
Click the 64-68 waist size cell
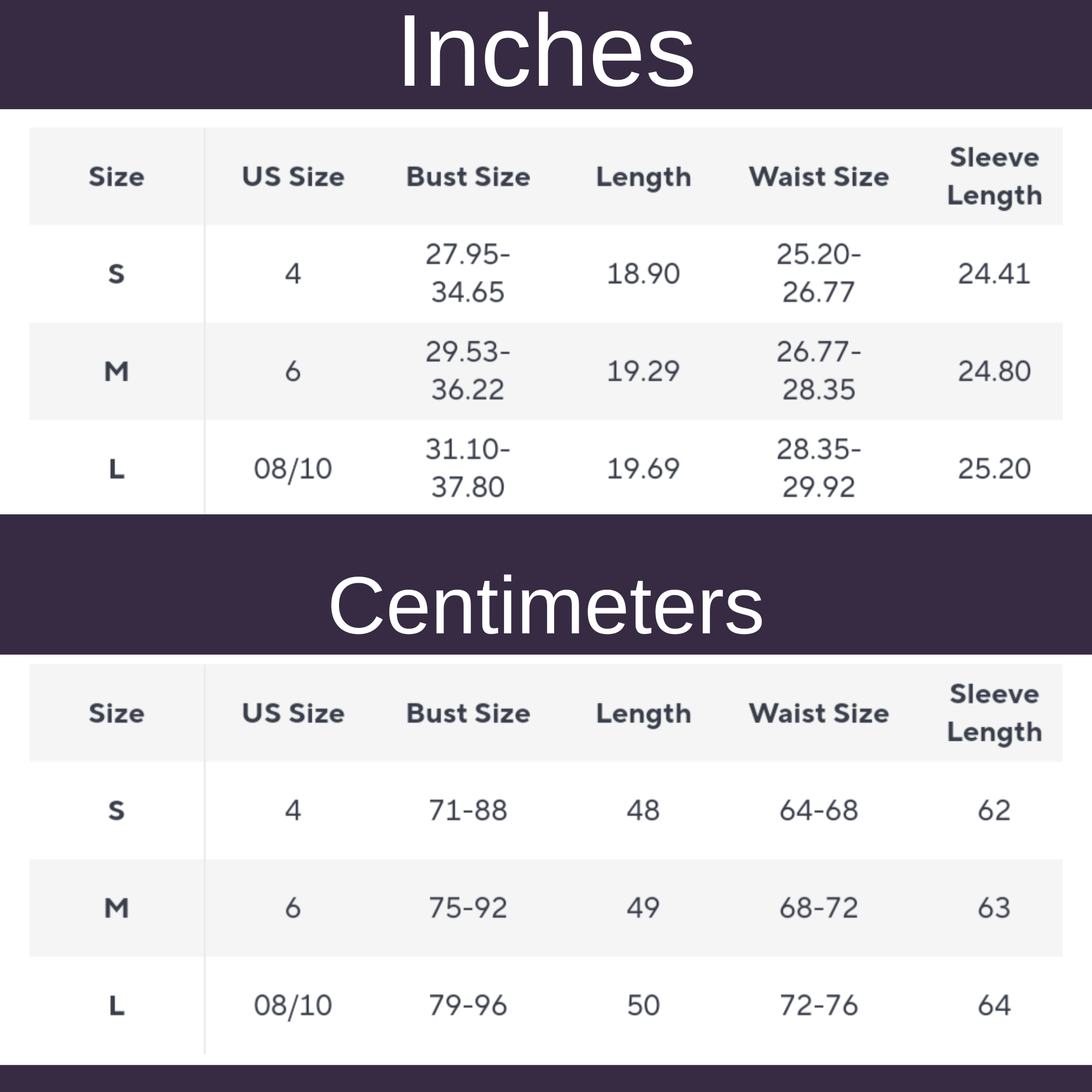(818, 810)
